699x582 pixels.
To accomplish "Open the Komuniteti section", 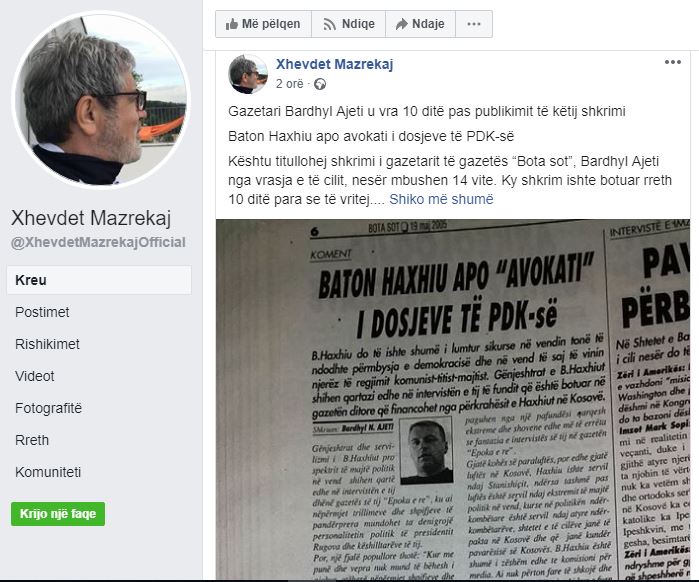I will pyautogui.click(x=48, y=472).
